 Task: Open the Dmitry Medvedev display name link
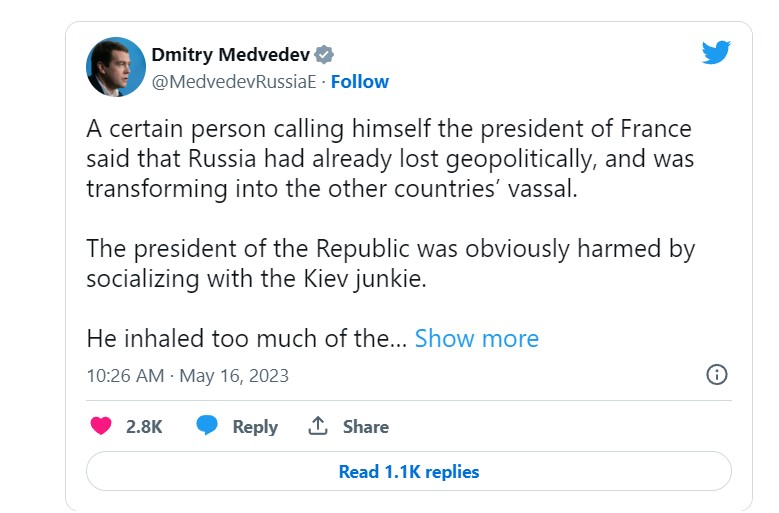(230, 54)
